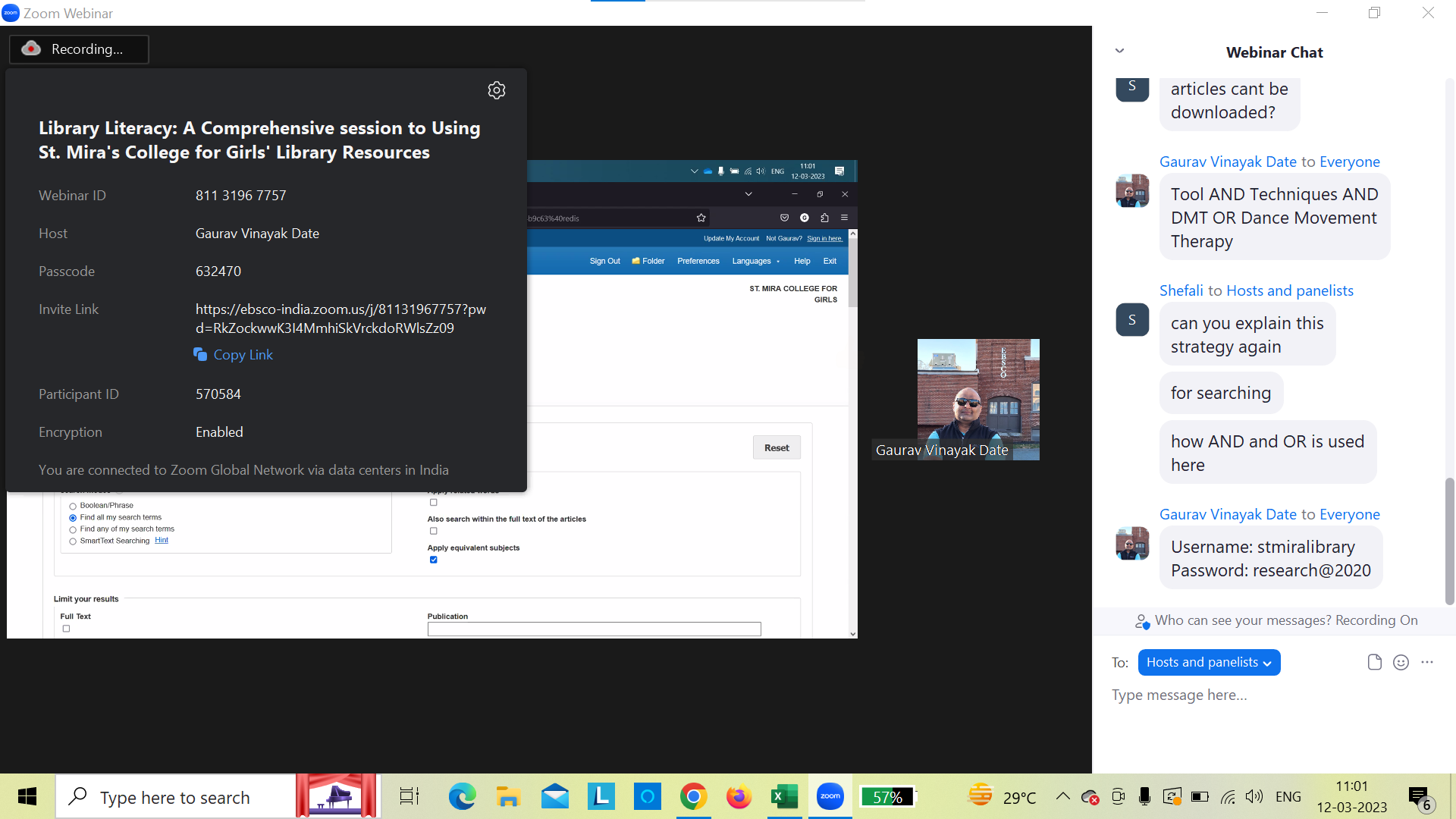Open File Explorer from taskbar
The width and height of the screenshot is (1456, 819).
click(x=508, y=796)
